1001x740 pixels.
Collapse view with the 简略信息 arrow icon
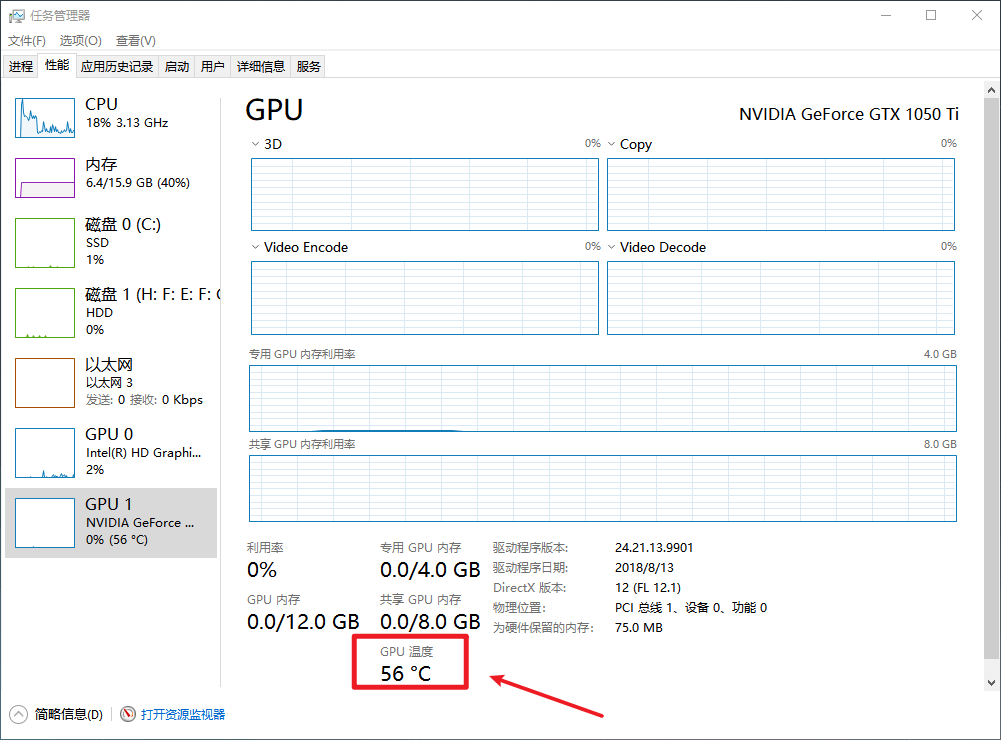click(x=19, y=714)
